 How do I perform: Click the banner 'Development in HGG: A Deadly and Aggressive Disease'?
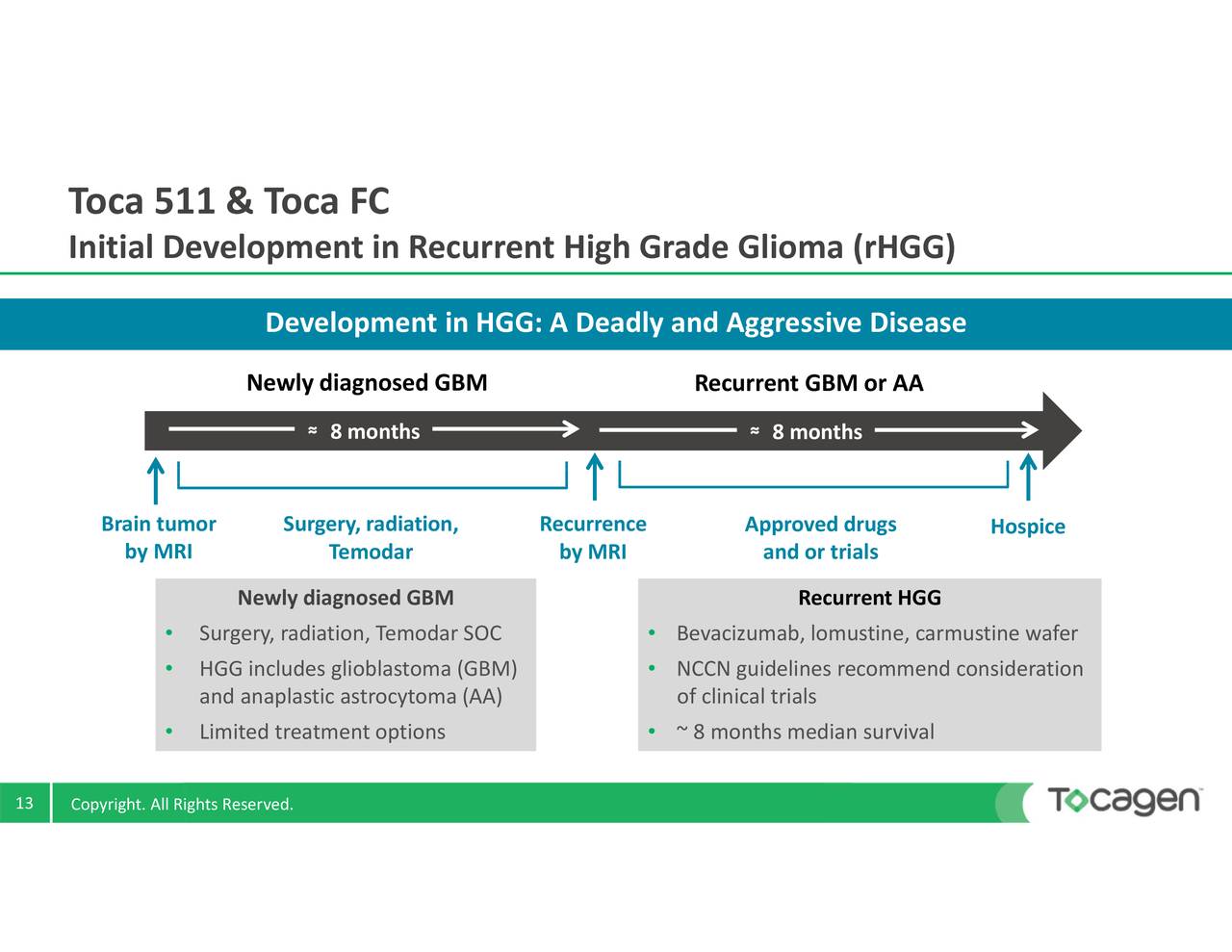tap(616, 322)
